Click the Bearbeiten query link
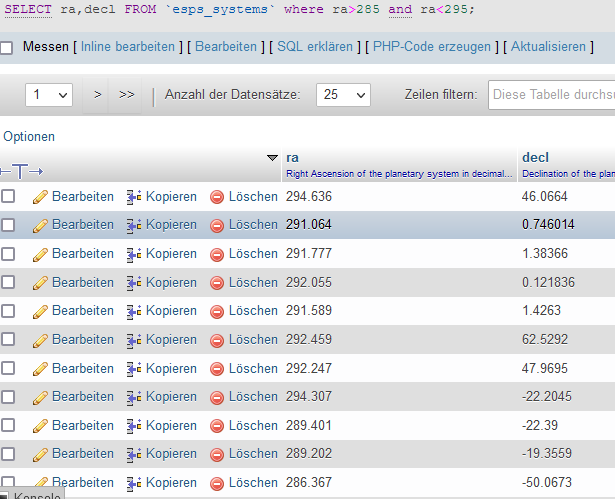Image resolution: width=615 pixels, height=499 pixels. (x=226, y=47)
